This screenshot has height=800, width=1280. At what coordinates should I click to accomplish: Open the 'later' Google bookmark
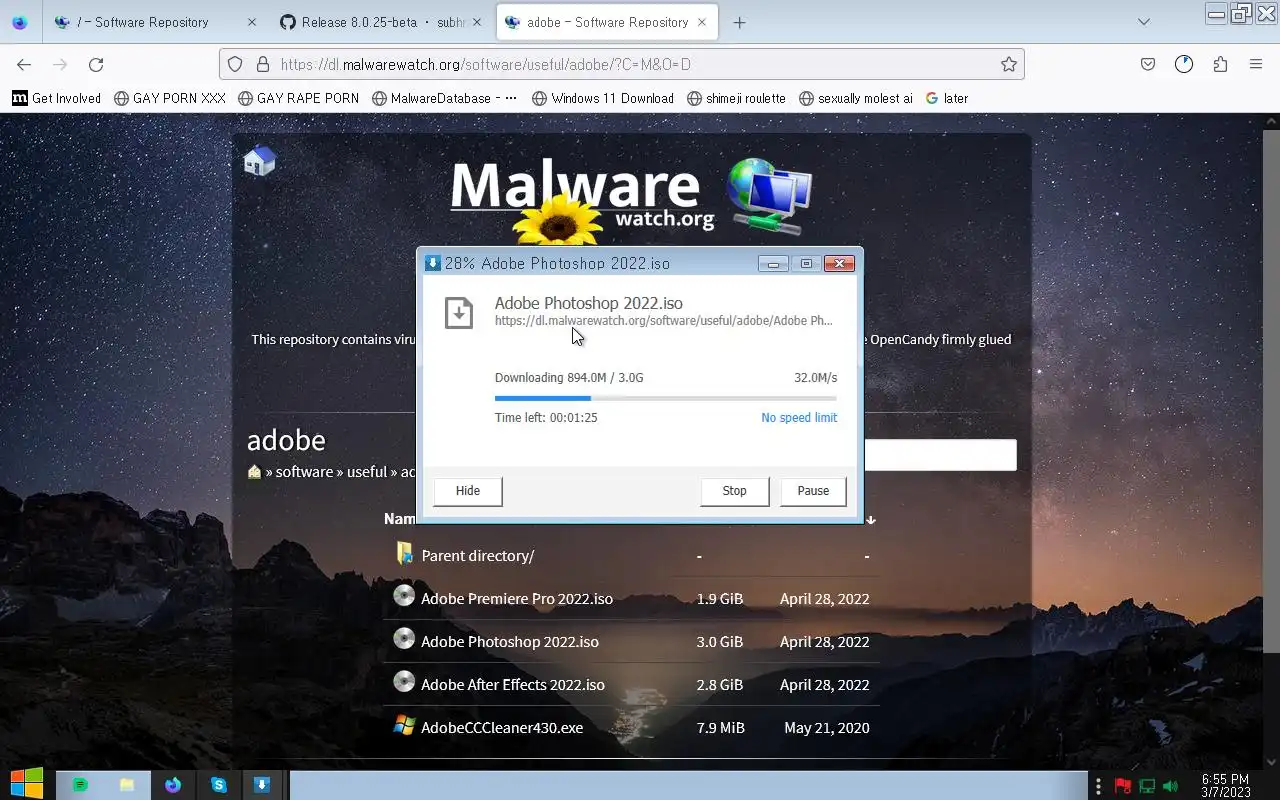tap(946, 98)
